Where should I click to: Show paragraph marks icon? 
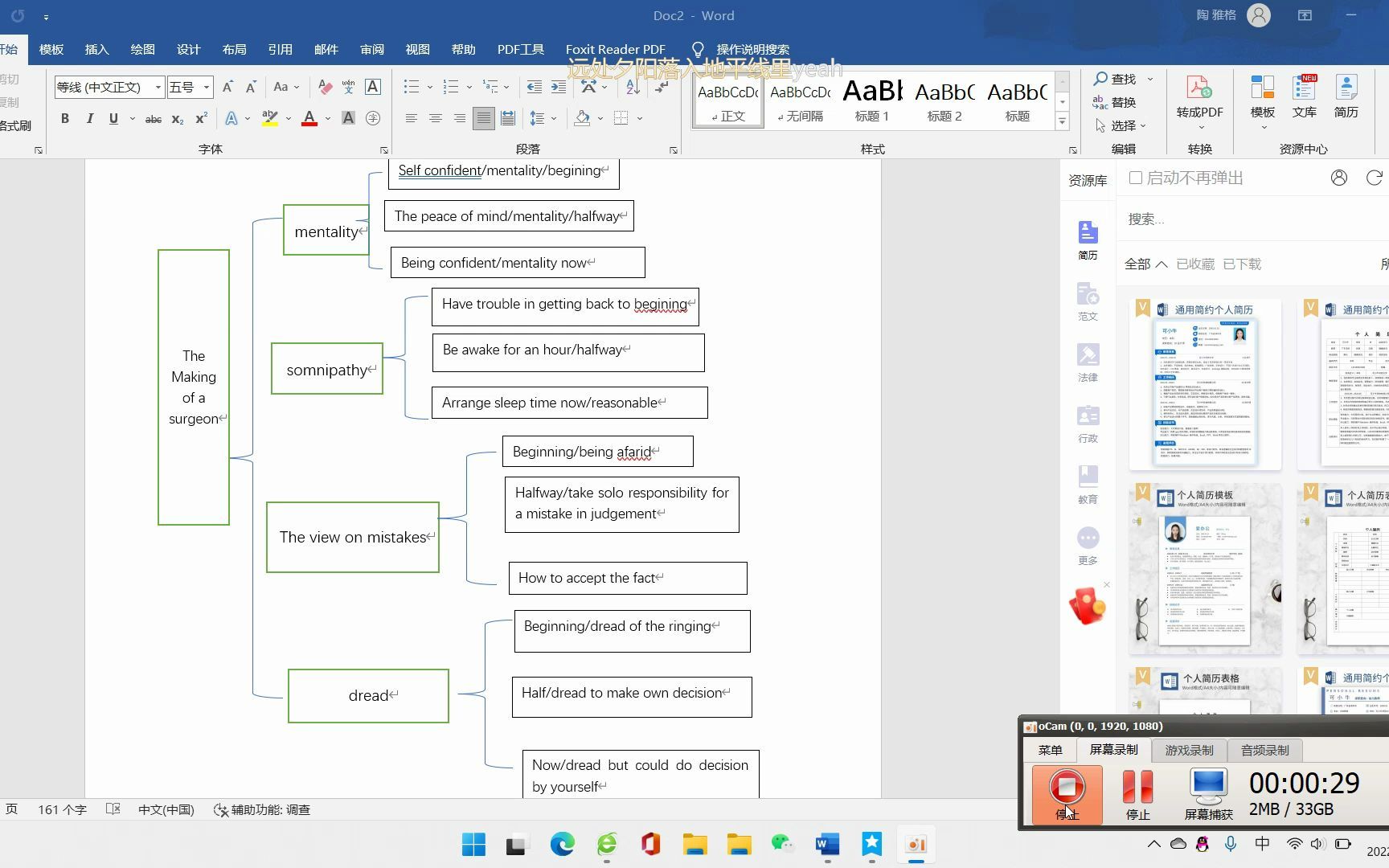(662, 87)
